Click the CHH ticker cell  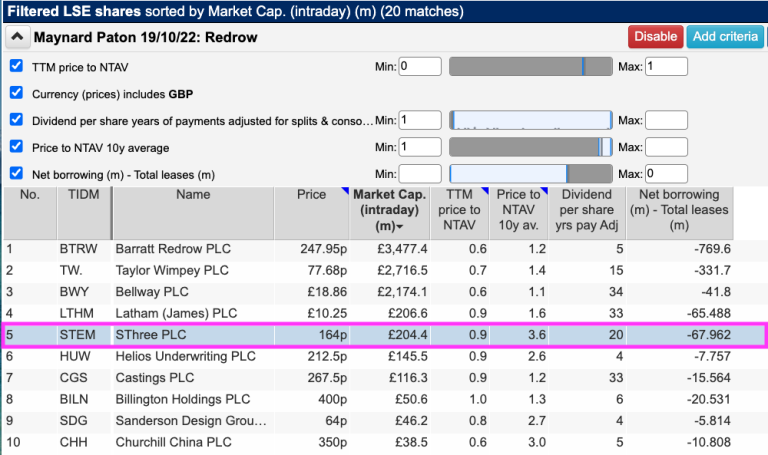point(73,442)
